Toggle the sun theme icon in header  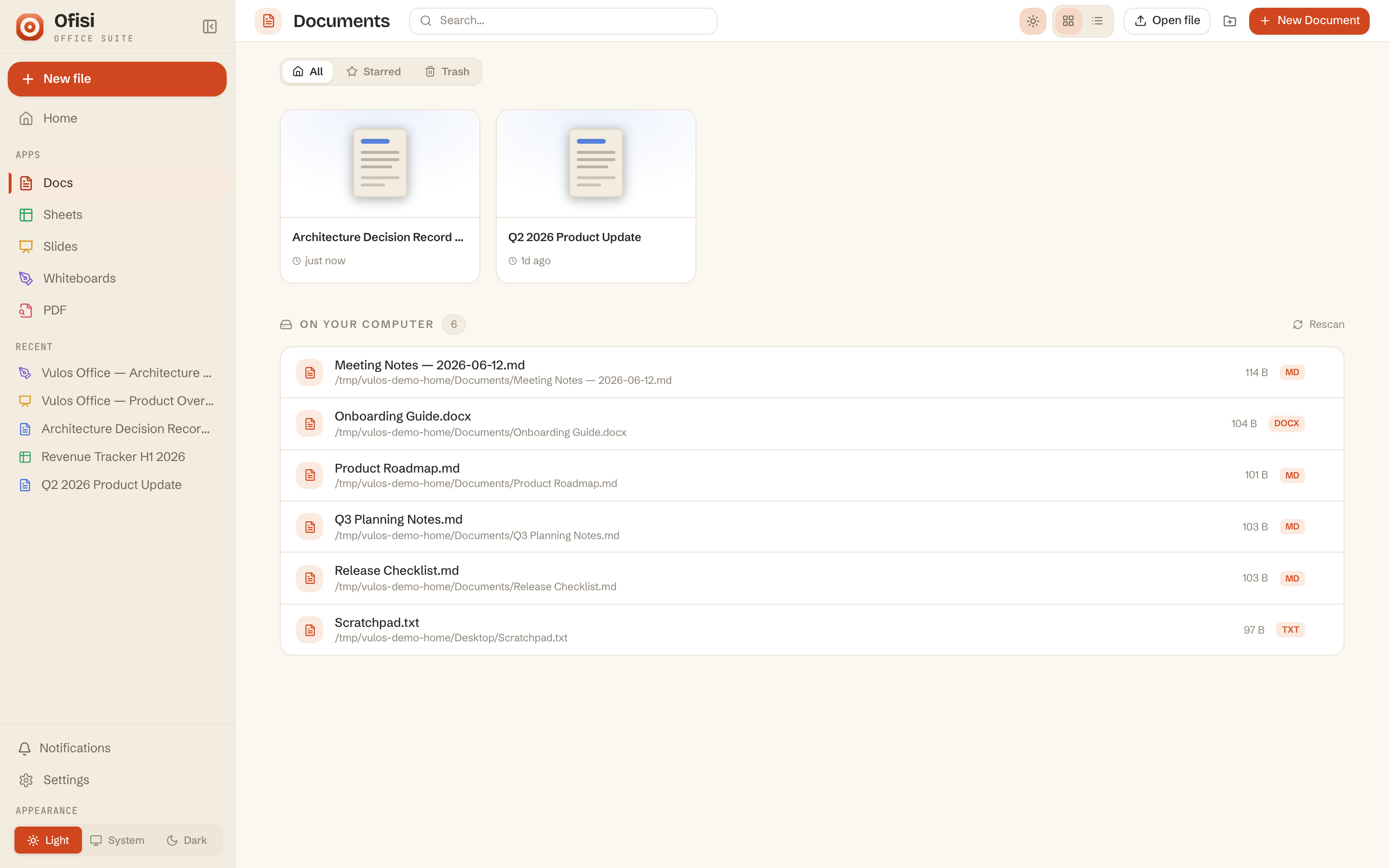point(1033,21)
